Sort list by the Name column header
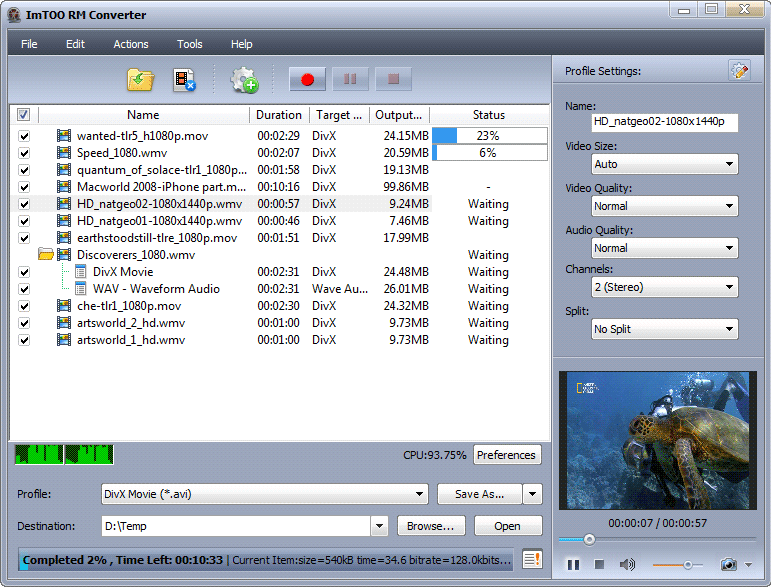This screenshot has height=587, width=771. tap(143, 115)
